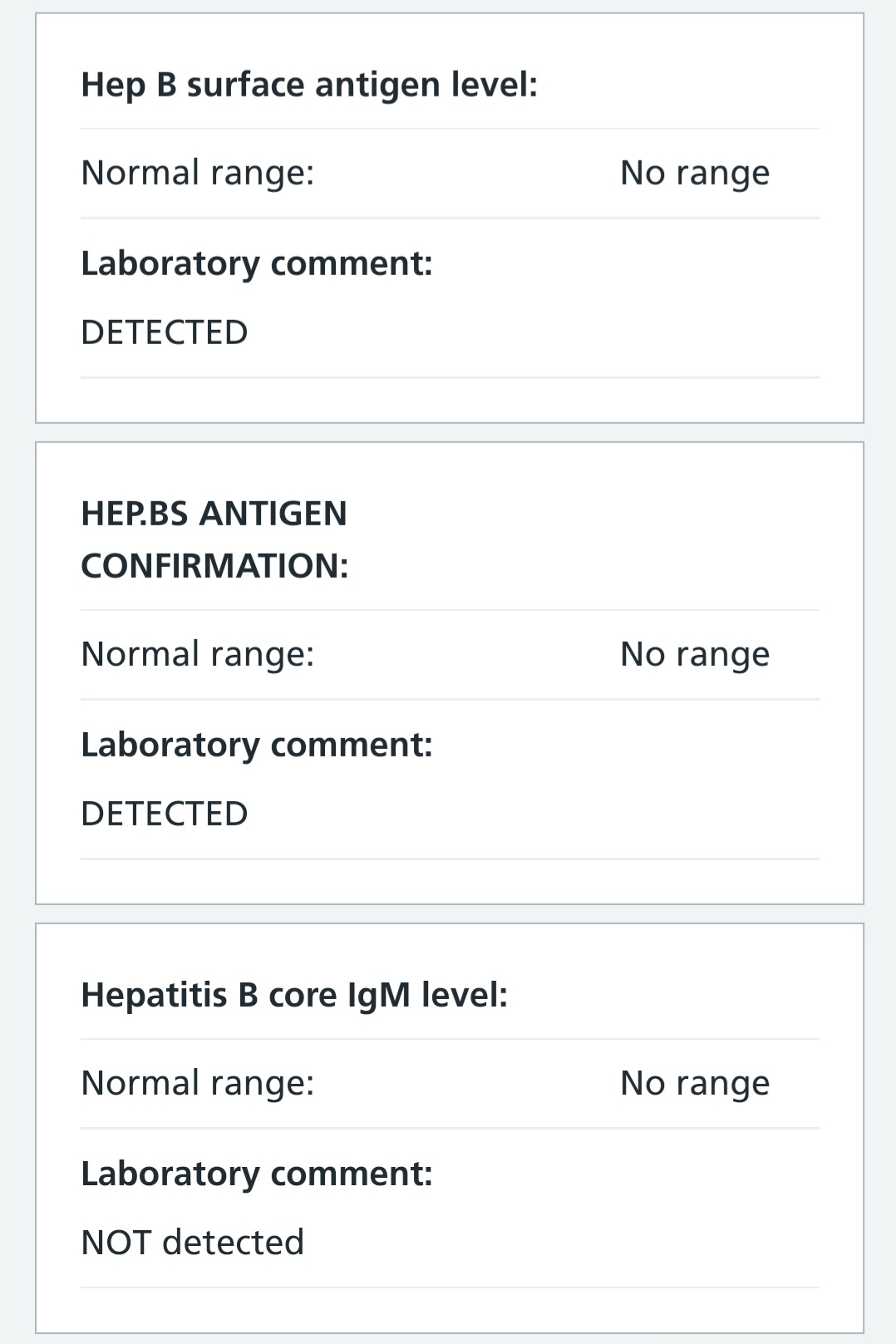Image resolution: width=896 pixels, height=1344 pixels.
Task: Click the word HEP.BS in second card title
Action: (135, 514)
